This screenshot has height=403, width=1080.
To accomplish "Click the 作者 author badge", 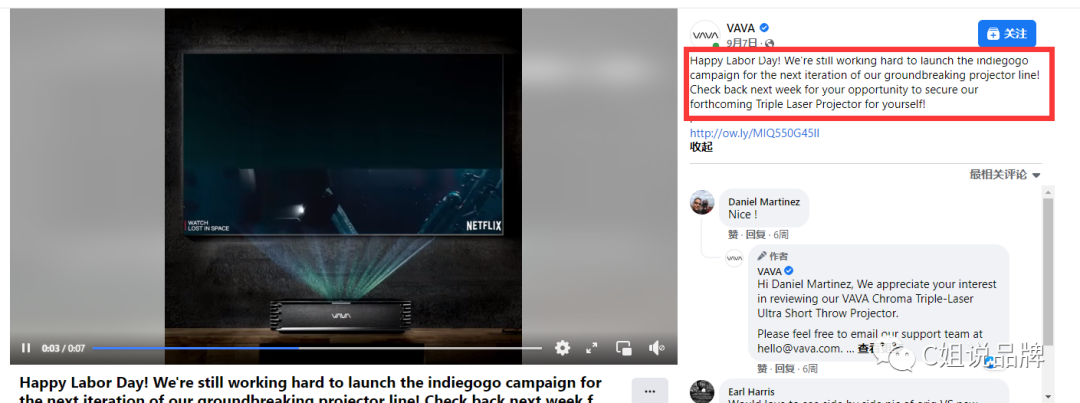I will coord(773,256).
